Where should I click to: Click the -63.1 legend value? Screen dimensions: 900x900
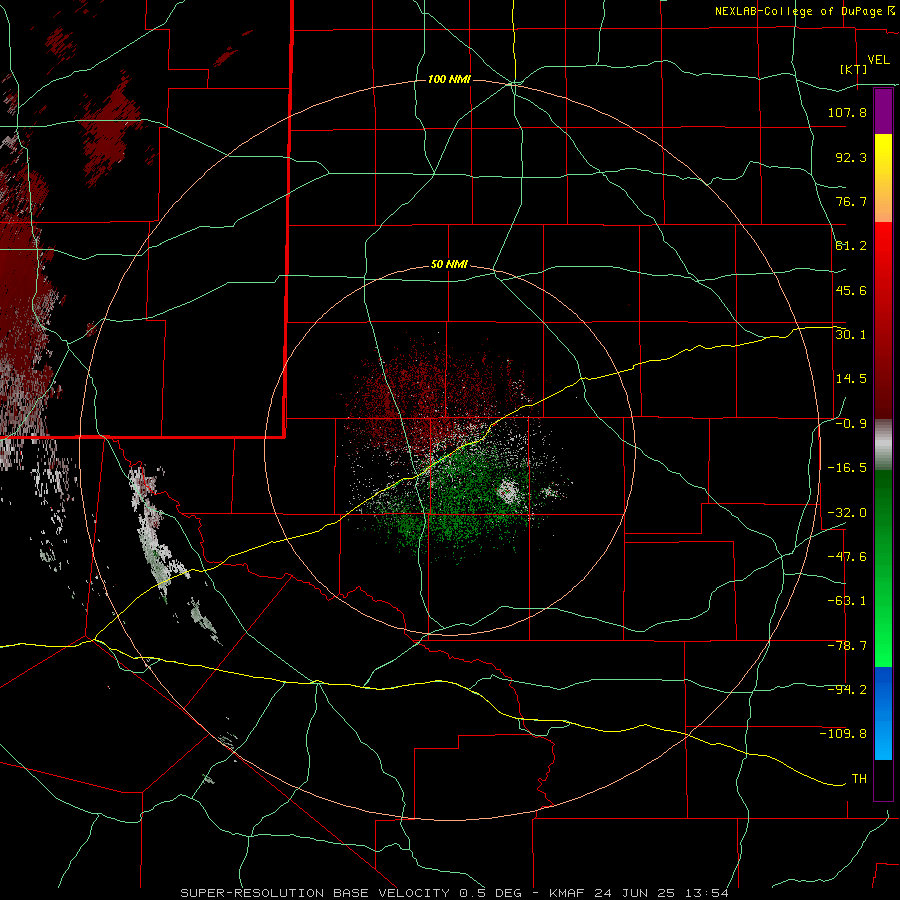[x=847, y=601]
